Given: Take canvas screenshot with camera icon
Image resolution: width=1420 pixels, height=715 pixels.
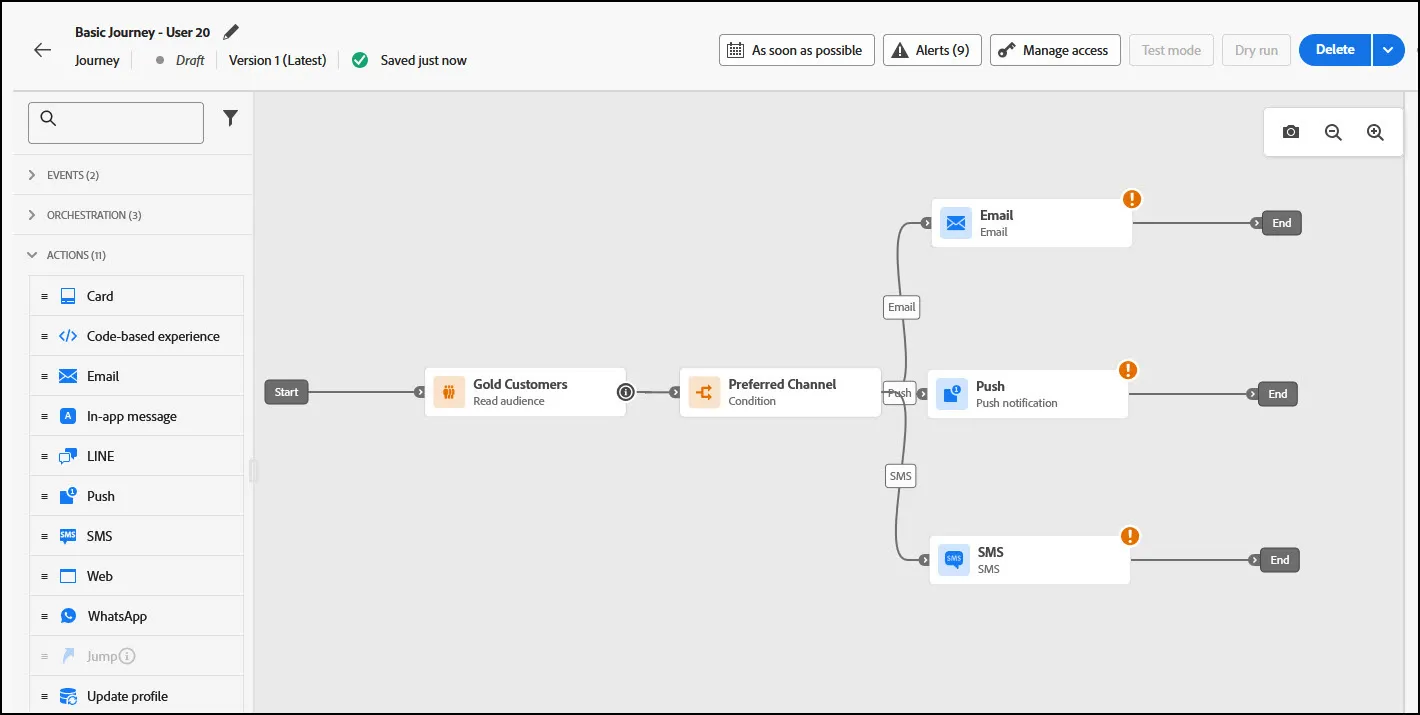Looking at the screenshot, I should click(x=1291, y=132).
